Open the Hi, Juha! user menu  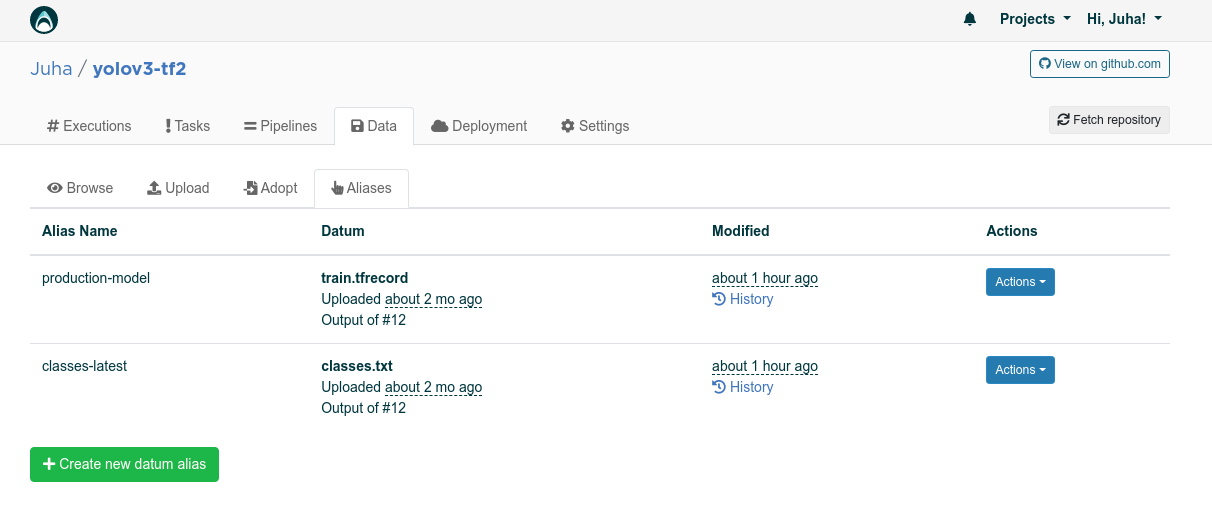tap(1124, 19)
